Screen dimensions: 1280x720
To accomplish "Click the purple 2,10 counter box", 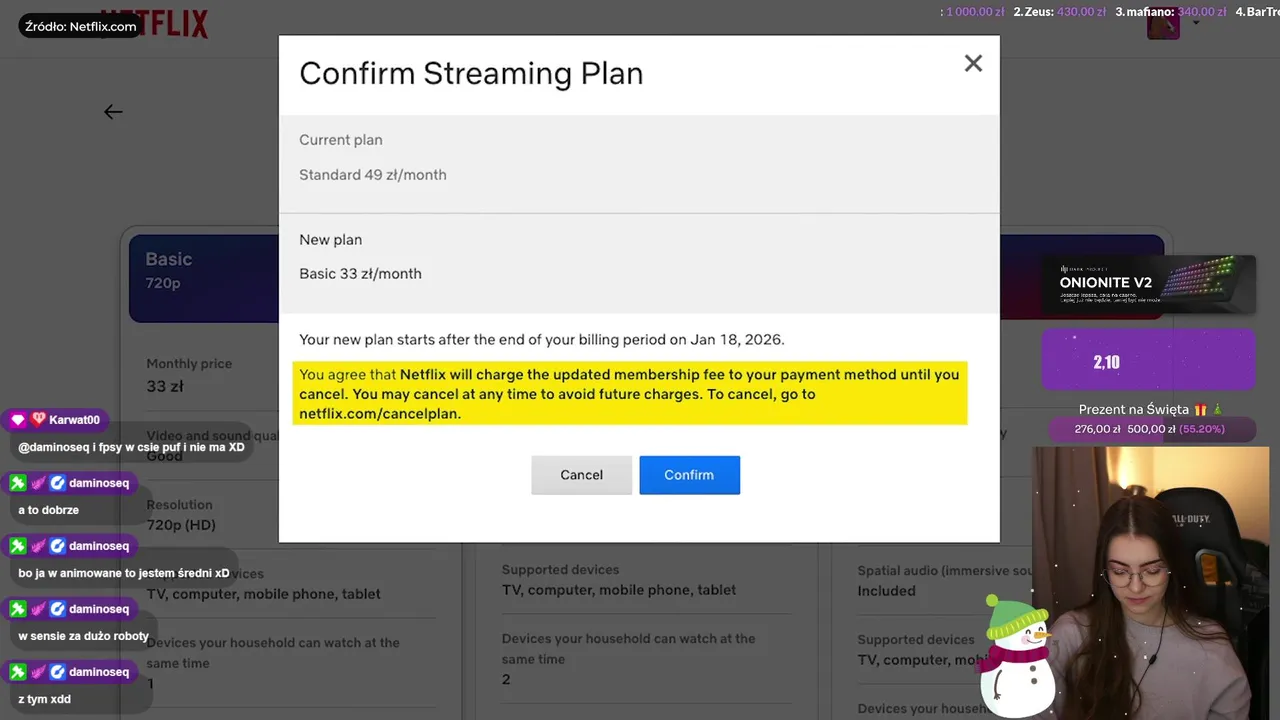I will pyautogui.click(x=1148, y=362).
